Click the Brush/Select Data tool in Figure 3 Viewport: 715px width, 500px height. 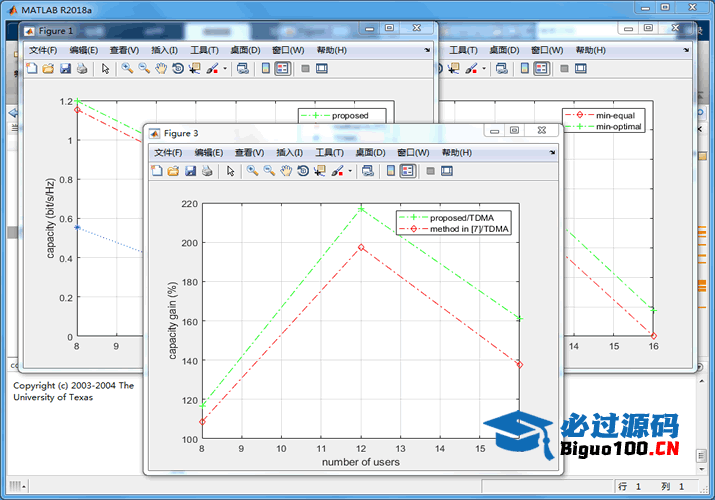pos(337,171)
